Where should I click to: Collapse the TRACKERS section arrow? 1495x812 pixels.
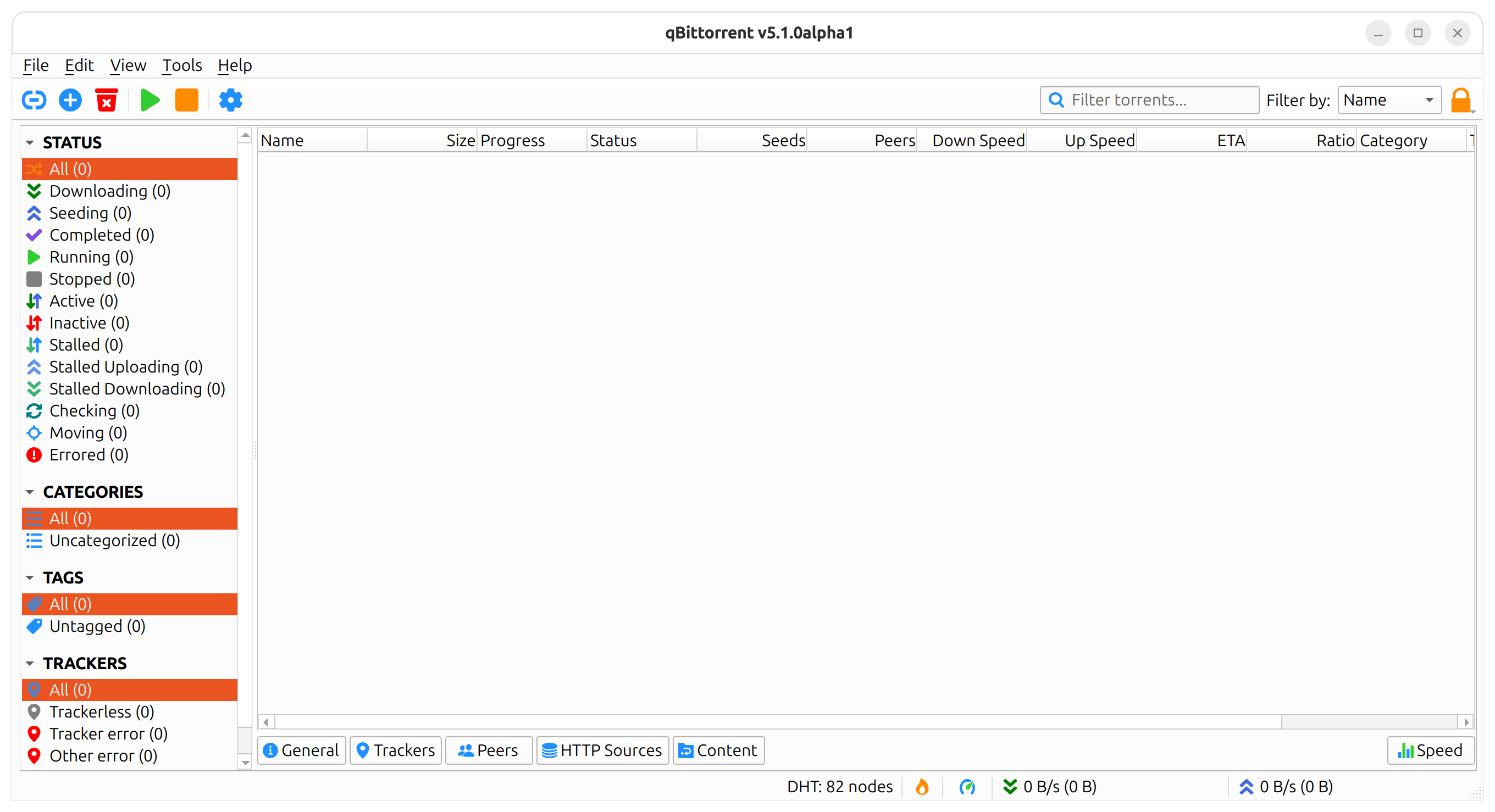click(x=30, y=663)
